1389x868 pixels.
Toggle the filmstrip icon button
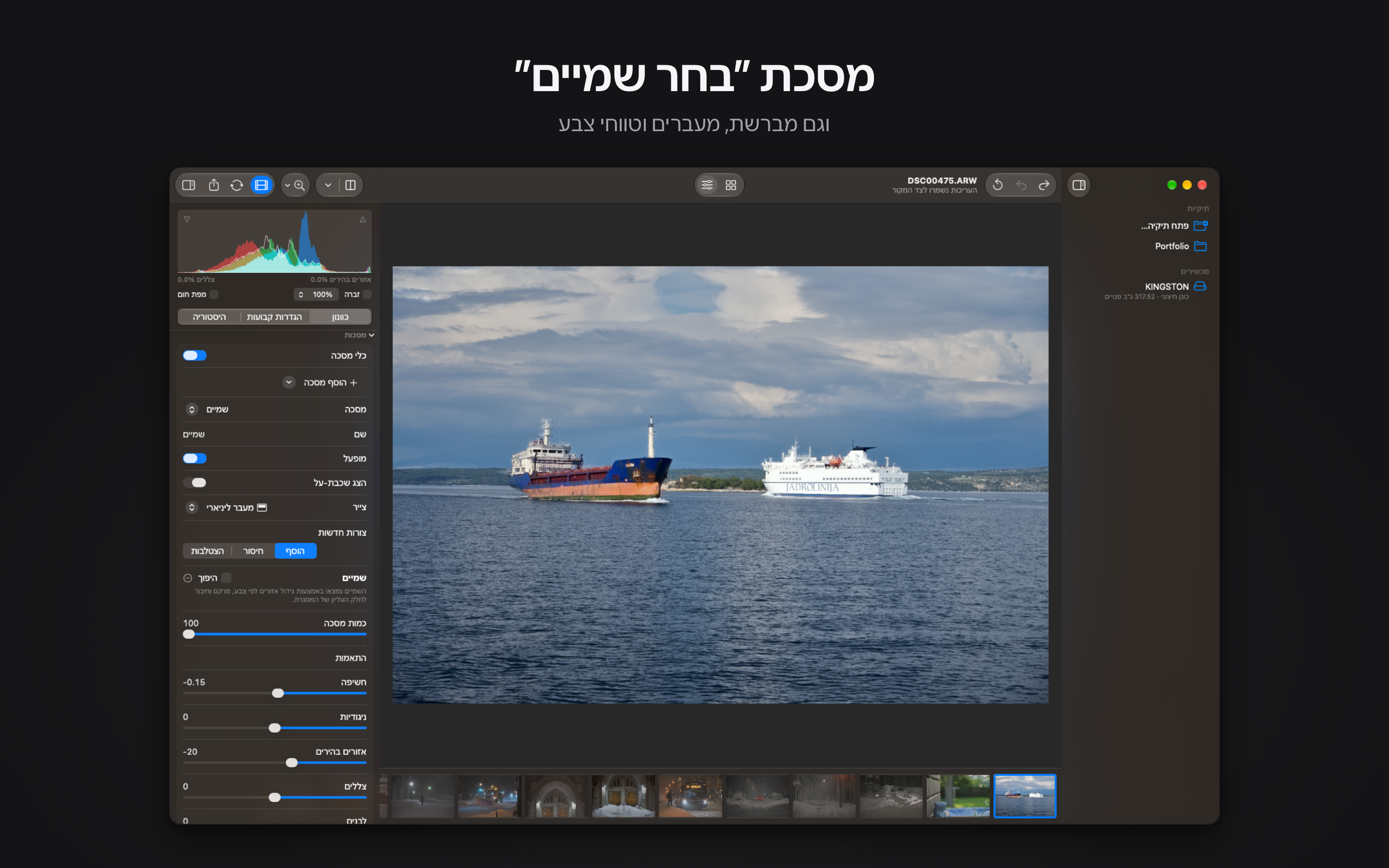pyautogui.click(x=261, y=185)
